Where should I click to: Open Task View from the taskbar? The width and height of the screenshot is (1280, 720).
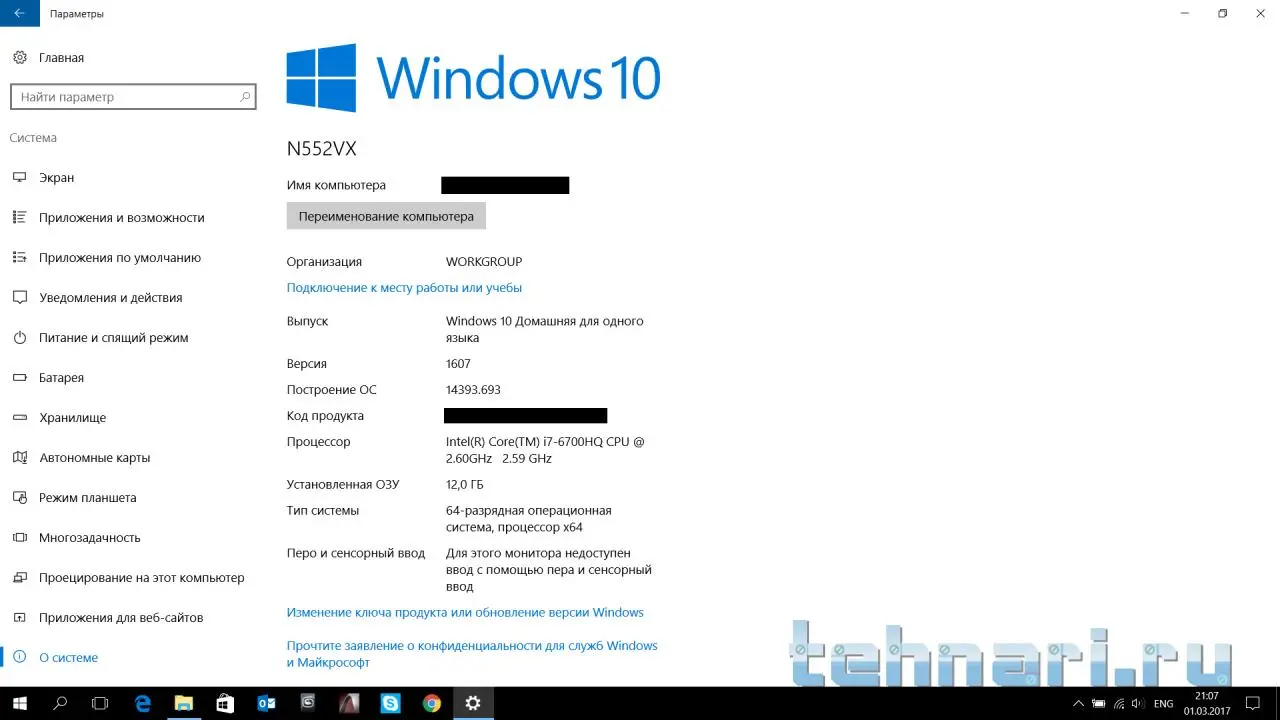tap(100, 703)
